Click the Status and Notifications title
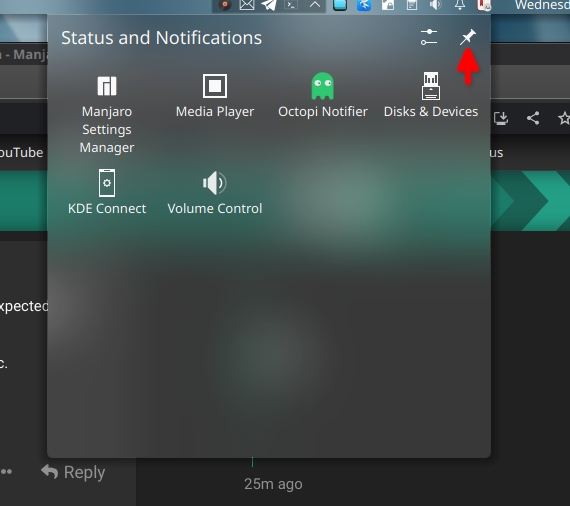570x506 pixels. click(161, 37)
